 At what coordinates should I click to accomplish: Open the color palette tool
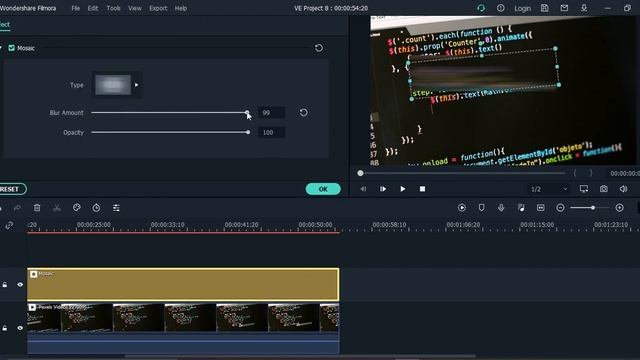pos(76,208)
